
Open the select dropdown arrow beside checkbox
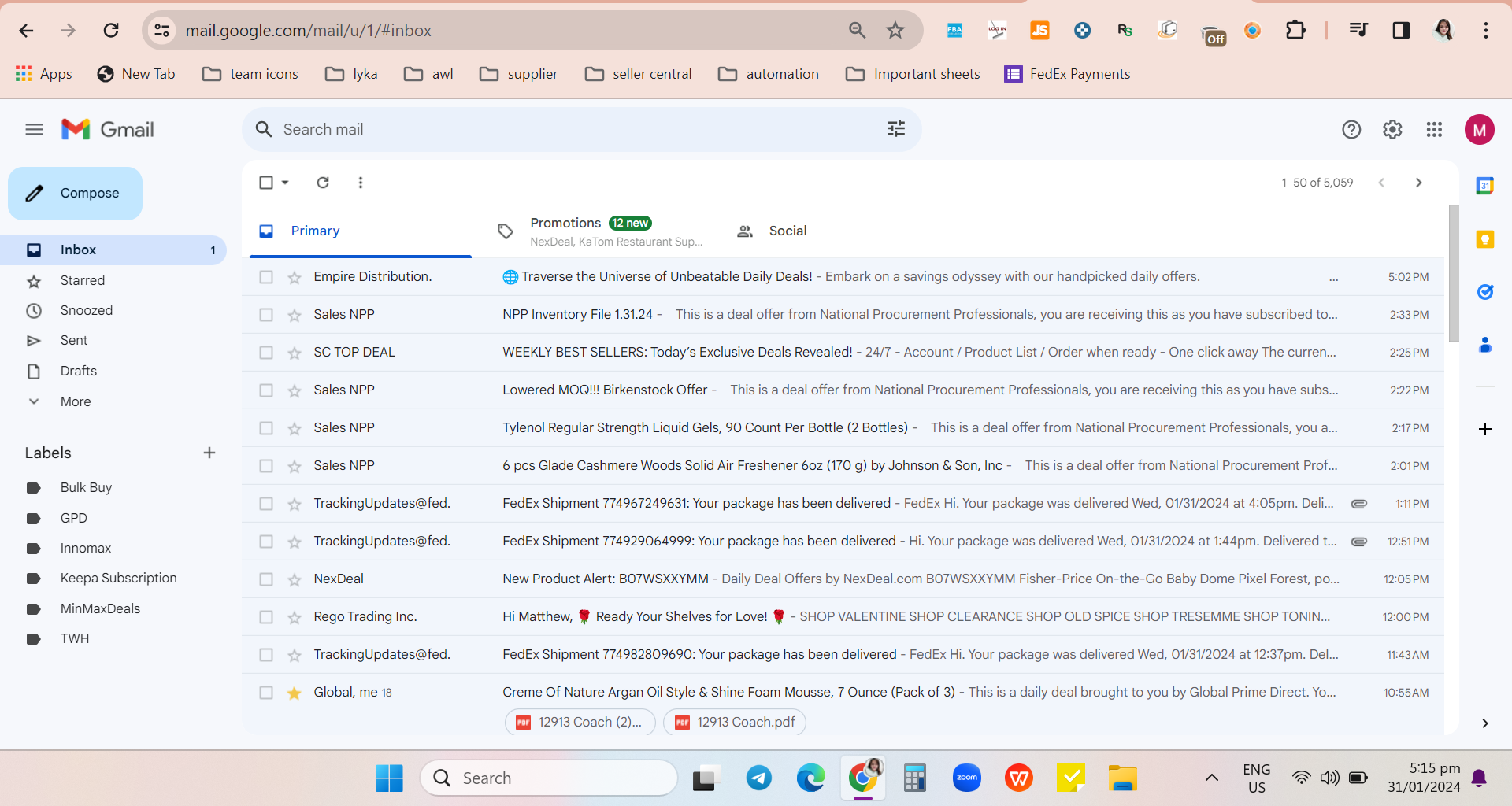click(x=285, y=183)
